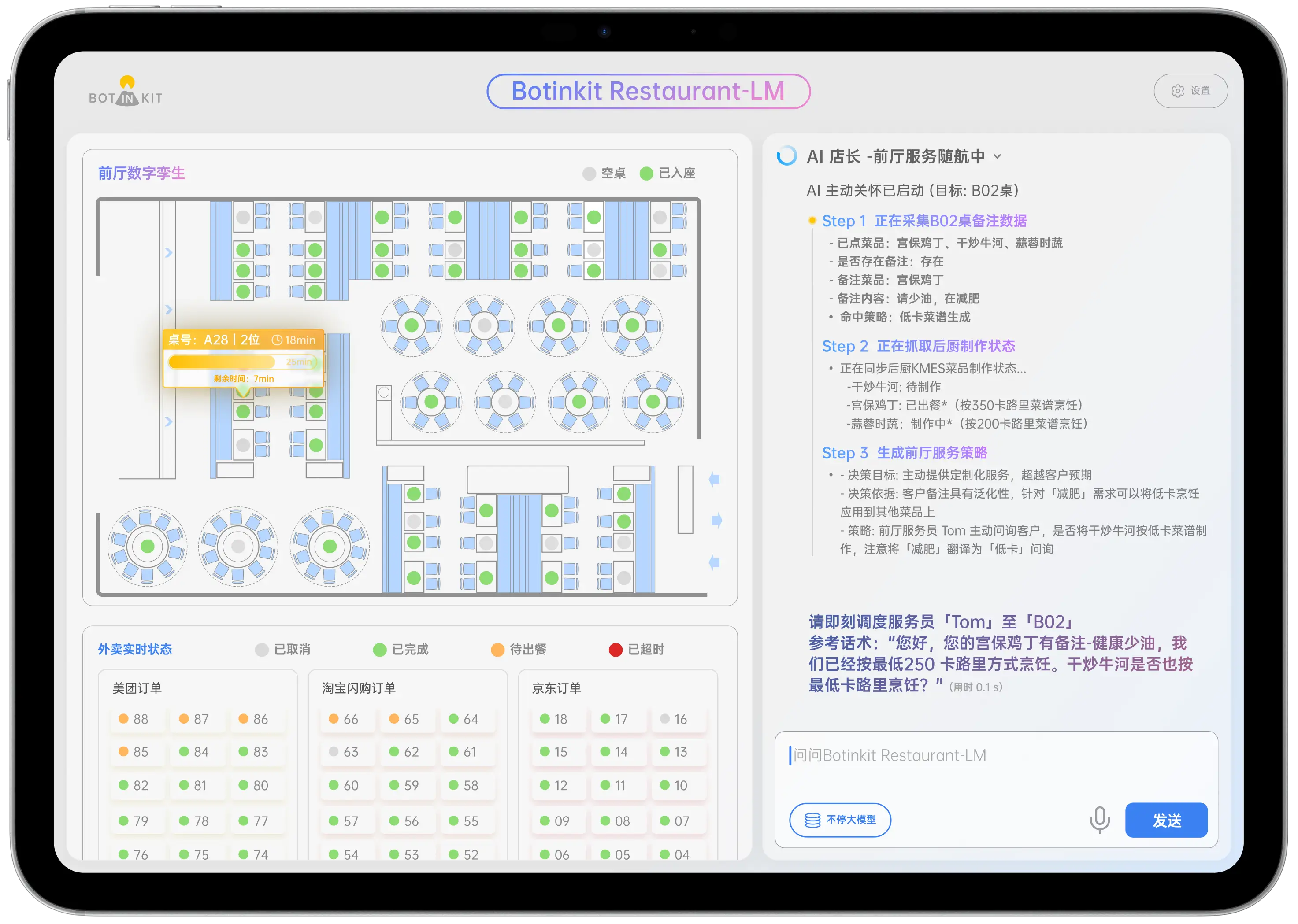The width and height of the screenshot is (1298, 924).
Task: Open JD order 07
Action: 679,821
